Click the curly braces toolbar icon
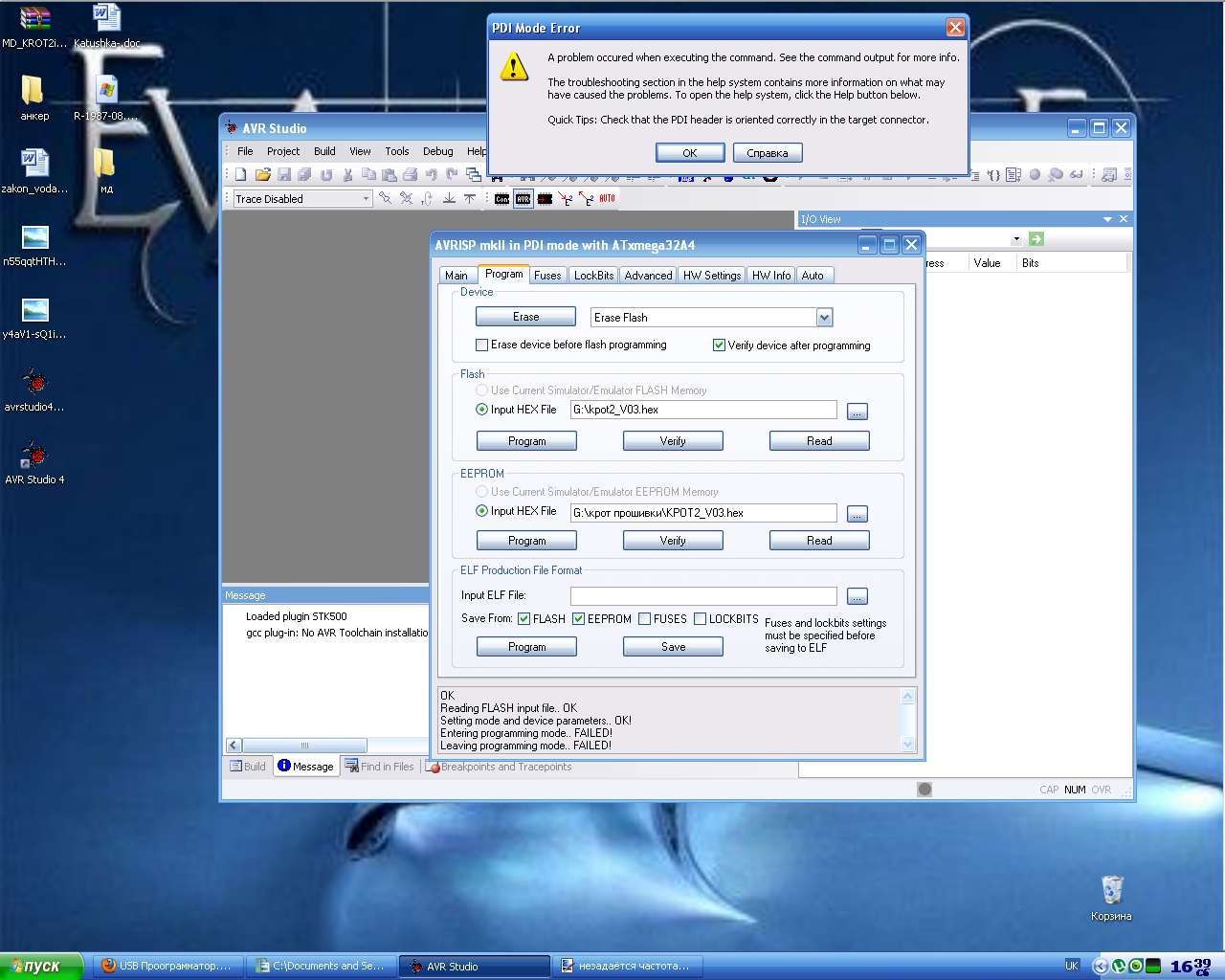Image resolution: width=1225 pixels, height=980 pixels. [993, 174]
